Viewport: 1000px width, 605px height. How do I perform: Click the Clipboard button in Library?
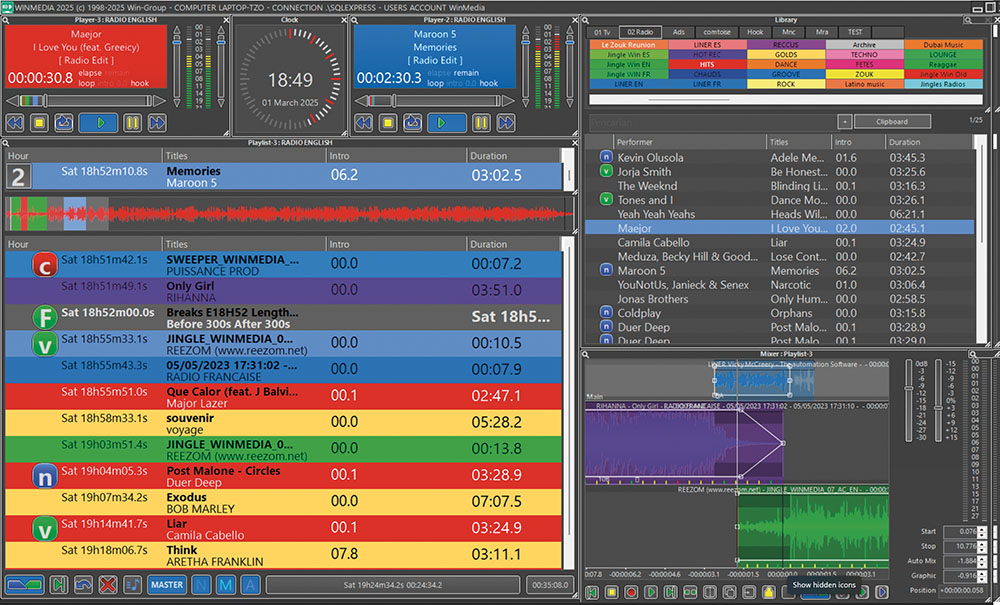(x=892, y=121)
